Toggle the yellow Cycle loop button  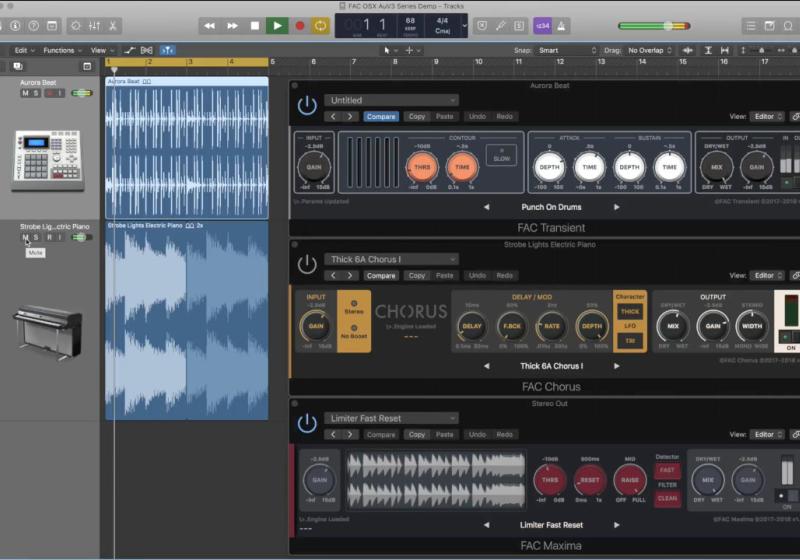point(321,26)
